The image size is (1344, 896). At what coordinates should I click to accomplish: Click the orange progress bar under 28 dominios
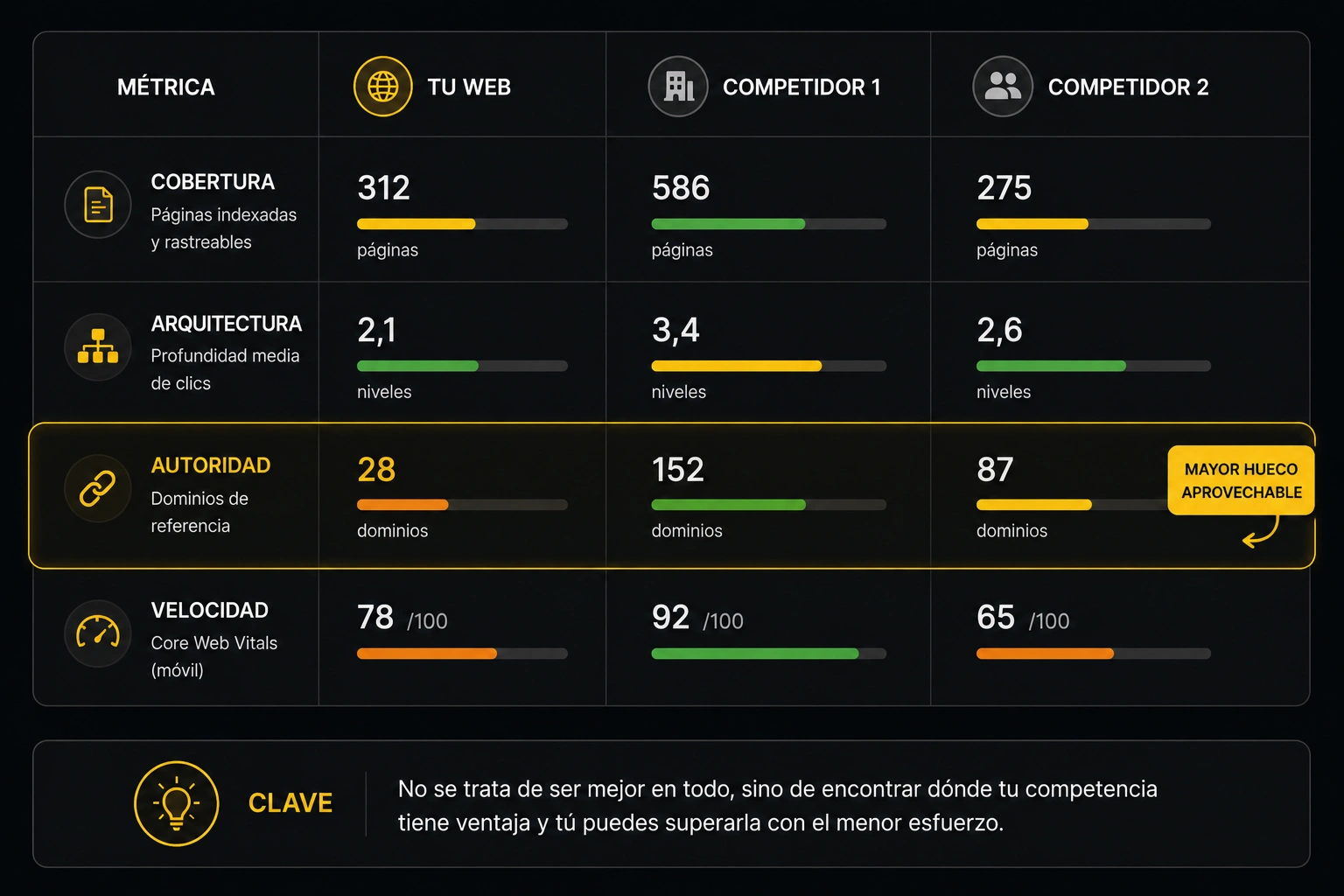point(402,505)
